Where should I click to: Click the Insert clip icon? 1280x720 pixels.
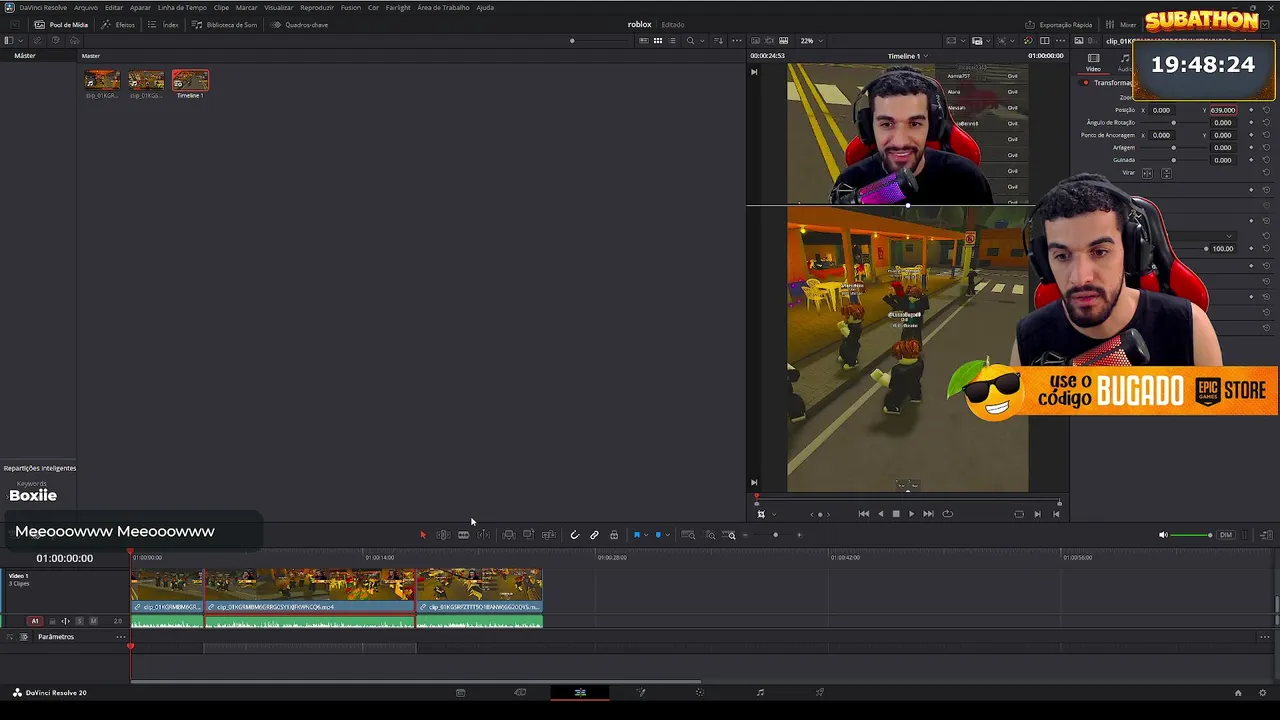508,535
